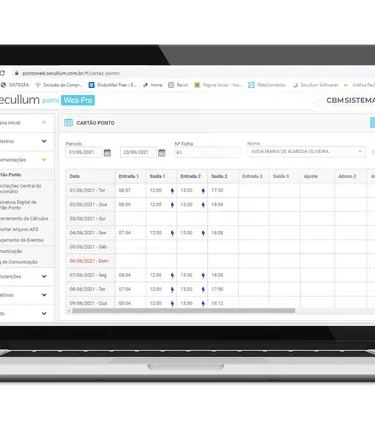Open the home bookmark
This screenshot has height=430, width=375.
pyautogui.click(x=153, y=85)
